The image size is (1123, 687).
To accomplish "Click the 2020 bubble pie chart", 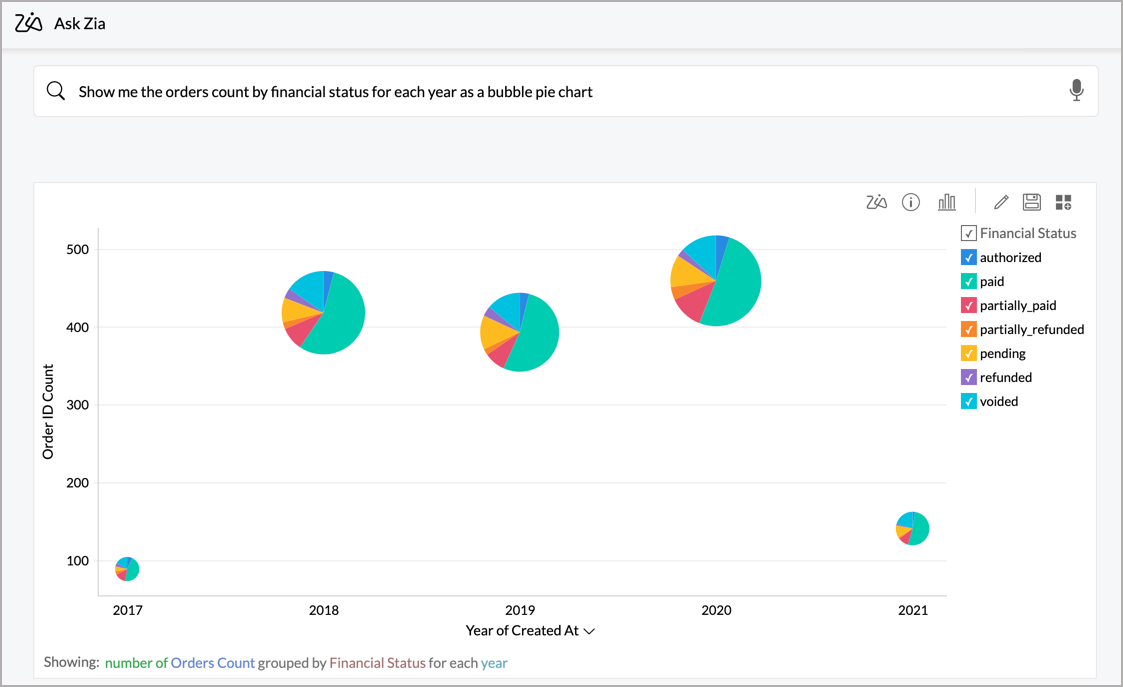I will point(716,281).
